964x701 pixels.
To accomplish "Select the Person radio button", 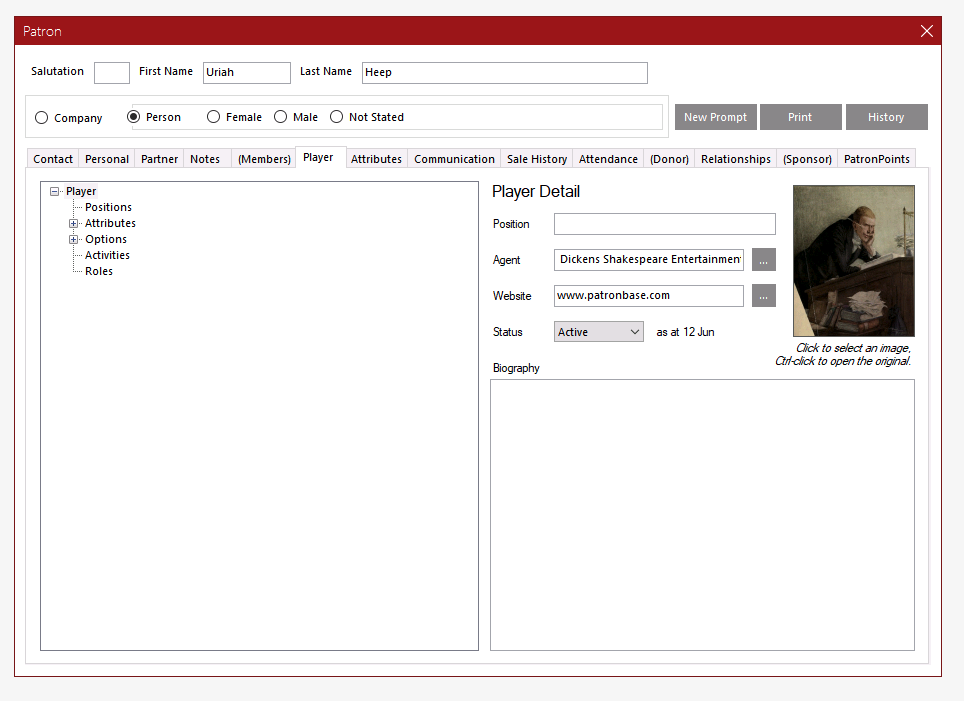I will pos(133,116).
